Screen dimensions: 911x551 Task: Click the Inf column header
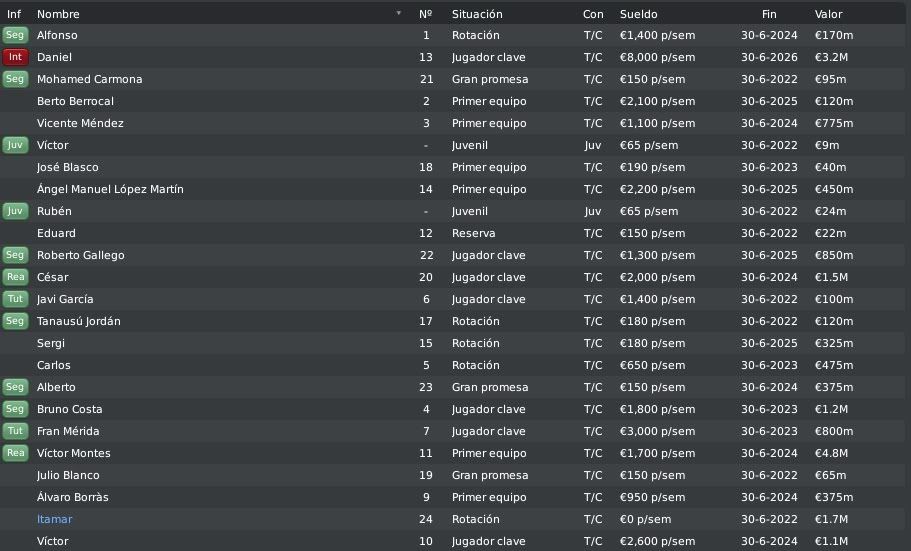point(14,14)
